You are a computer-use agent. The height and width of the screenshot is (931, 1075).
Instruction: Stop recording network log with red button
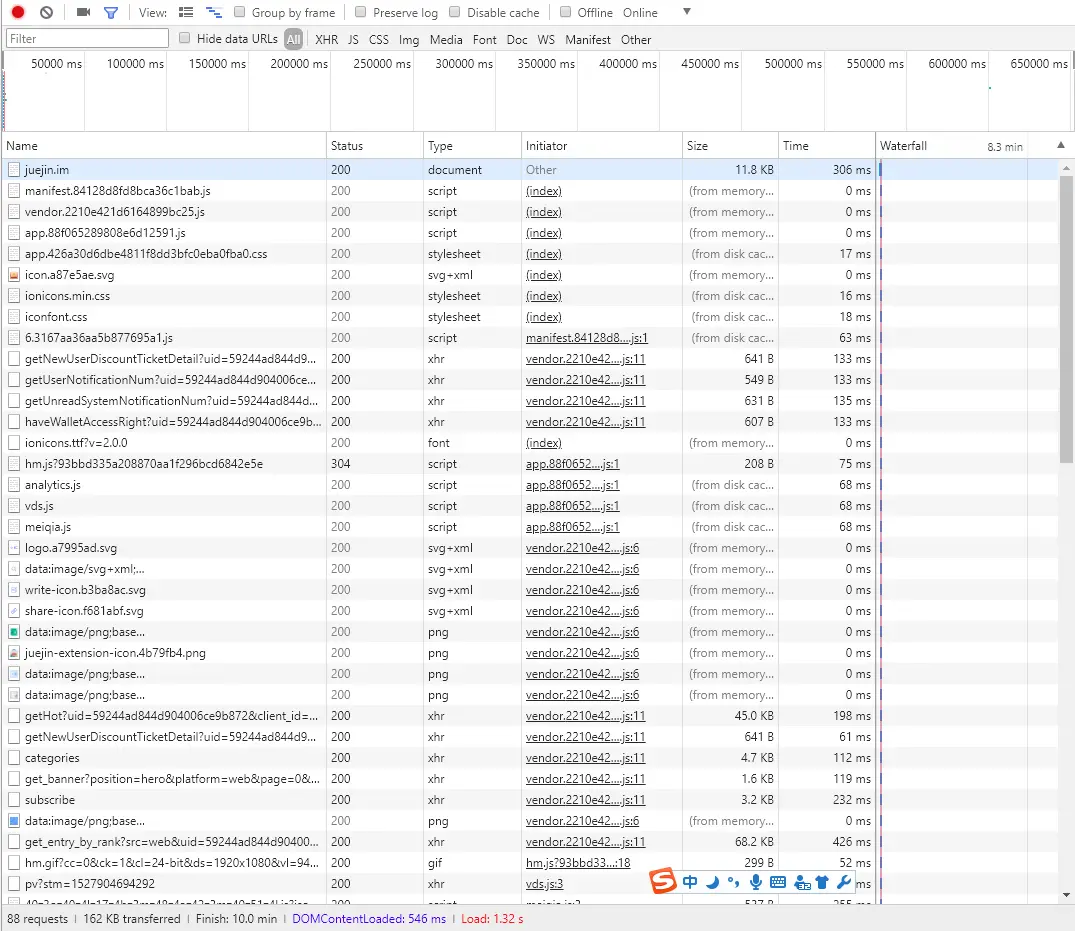click(18, 12)
